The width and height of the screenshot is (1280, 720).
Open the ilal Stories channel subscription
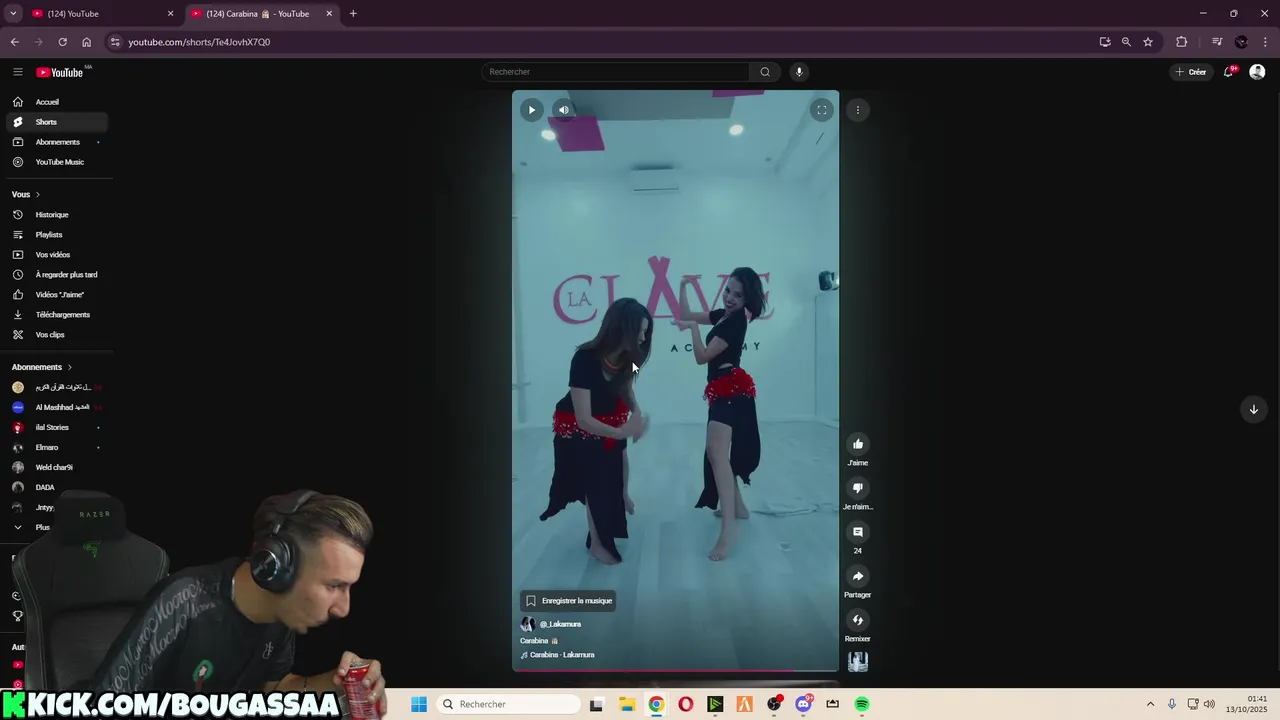point(57,427)
